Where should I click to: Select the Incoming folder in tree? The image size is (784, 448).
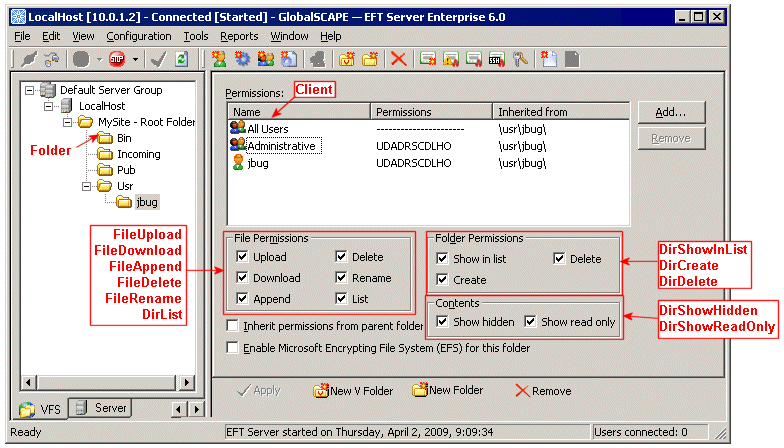138,154
